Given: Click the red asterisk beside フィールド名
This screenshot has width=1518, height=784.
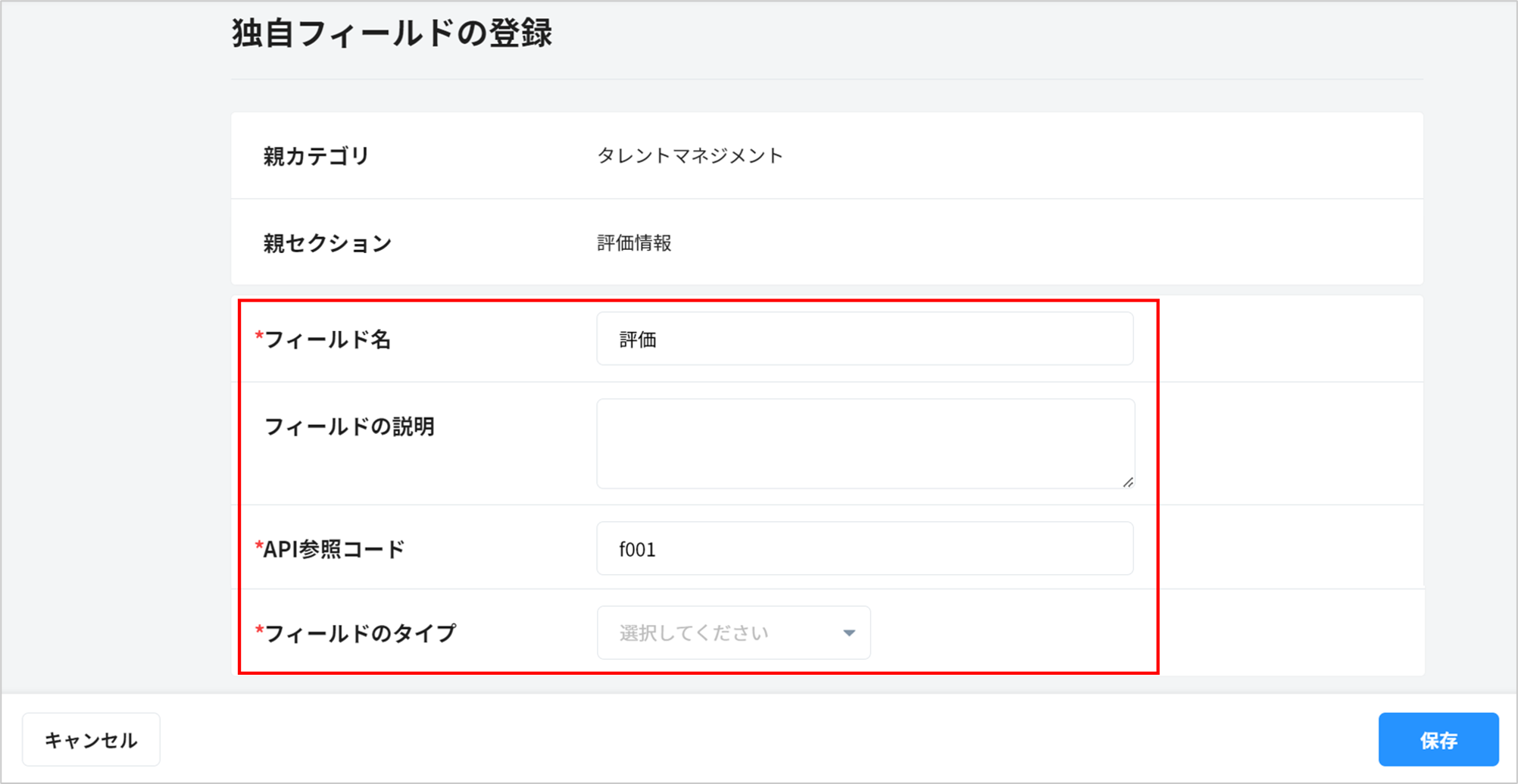Looking at the screenshot, I should coord(259,336).
